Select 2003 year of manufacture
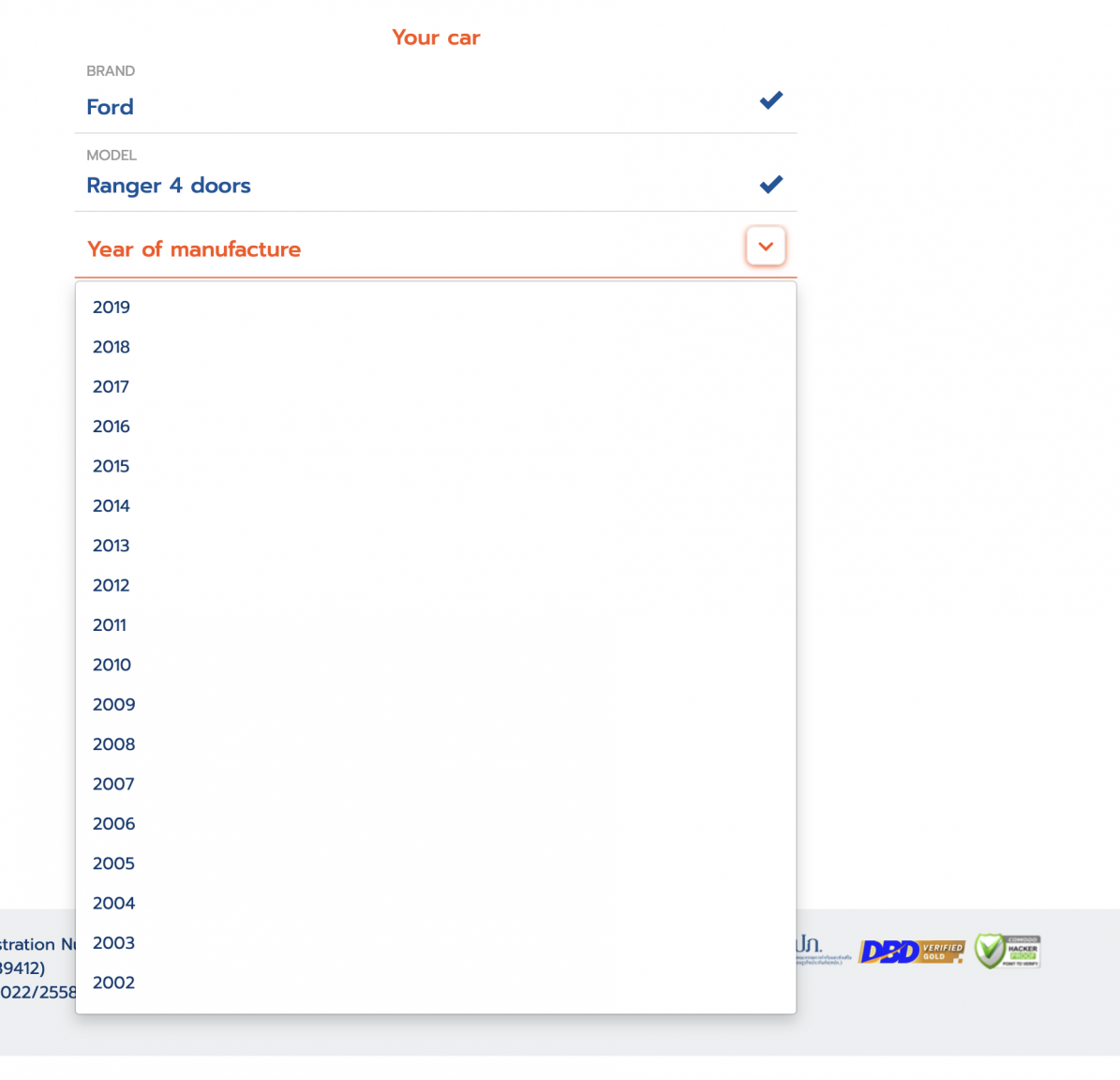Screen dimensions: 1120x1080 [x=436, y=943]
